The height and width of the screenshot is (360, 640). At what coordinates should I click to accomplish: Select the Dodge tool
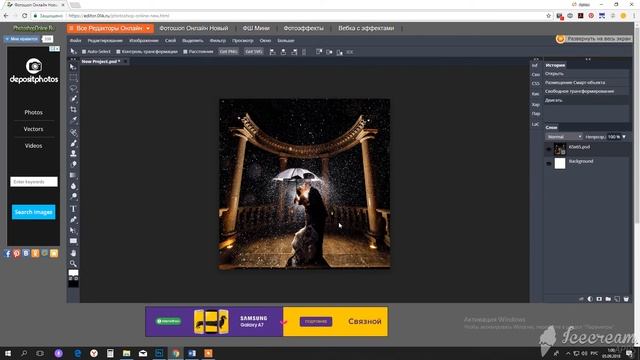pos(73,196)
